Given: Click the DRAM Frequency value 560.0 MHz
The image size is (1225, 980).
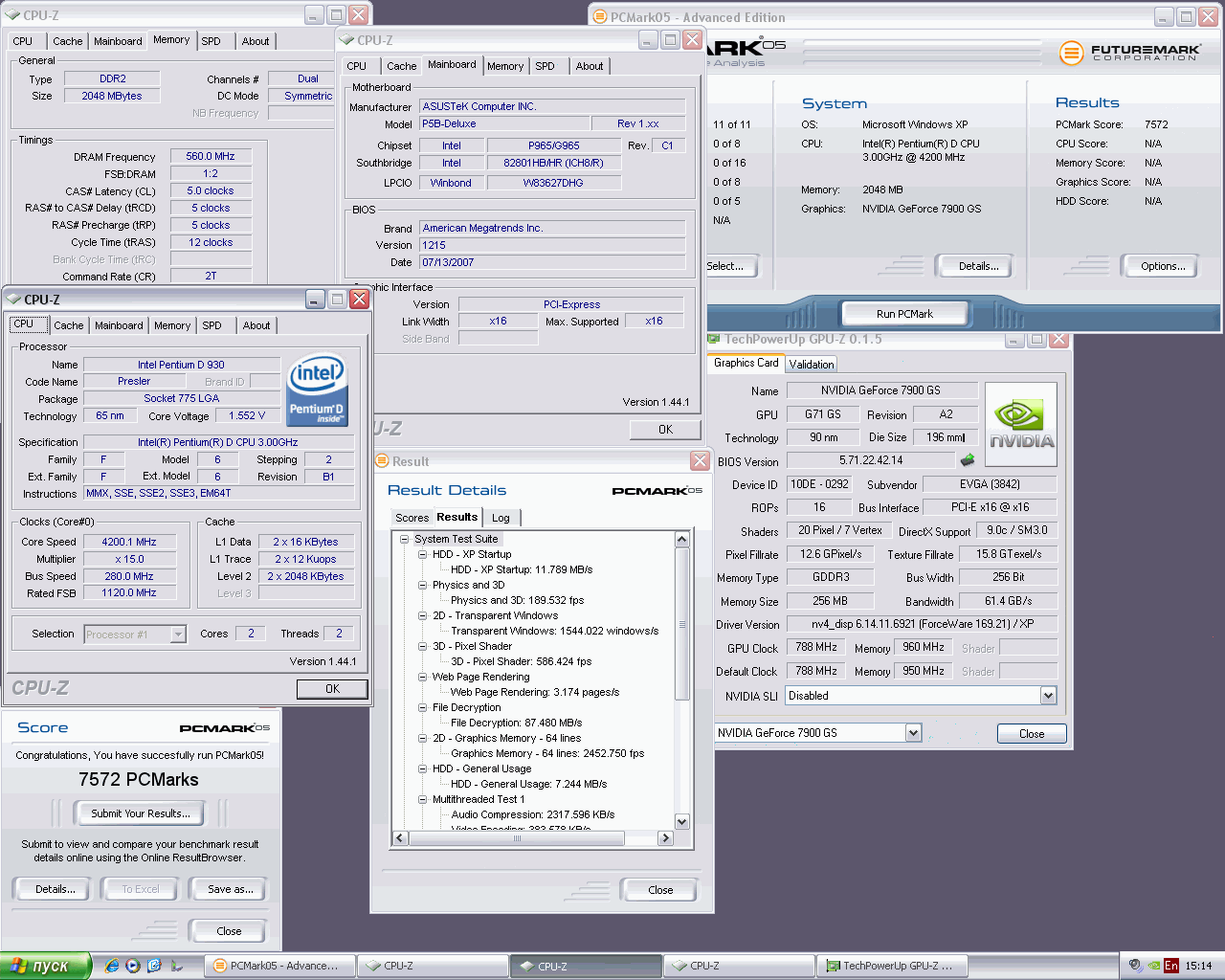Looking at the screenshot, I should [211, 156].
